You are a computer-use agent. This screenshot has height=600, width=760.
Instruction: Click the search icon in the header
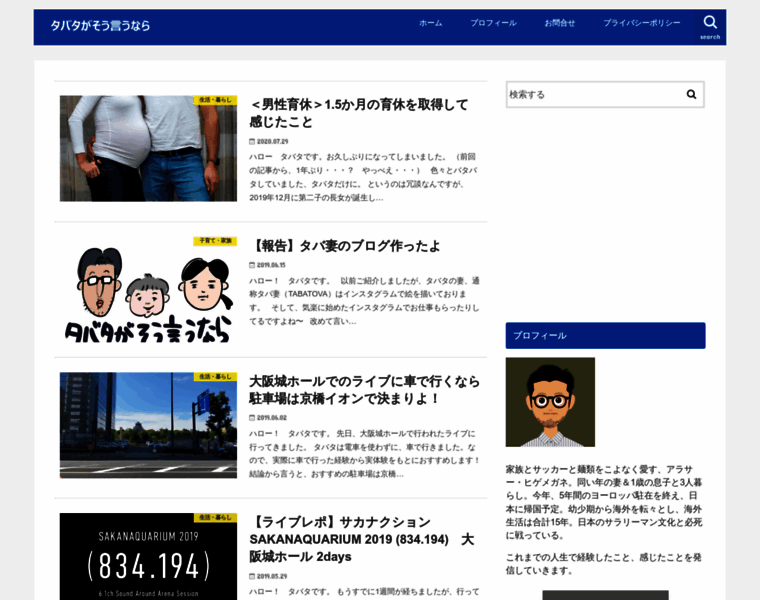pos(710,26)
